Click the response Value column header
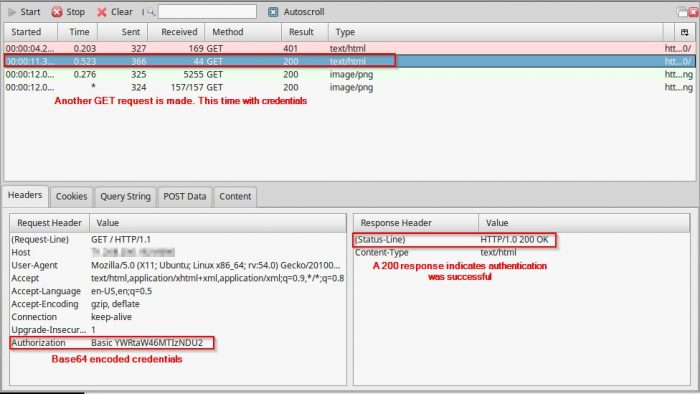Screen dimensions: 700x394 (584, 223)
